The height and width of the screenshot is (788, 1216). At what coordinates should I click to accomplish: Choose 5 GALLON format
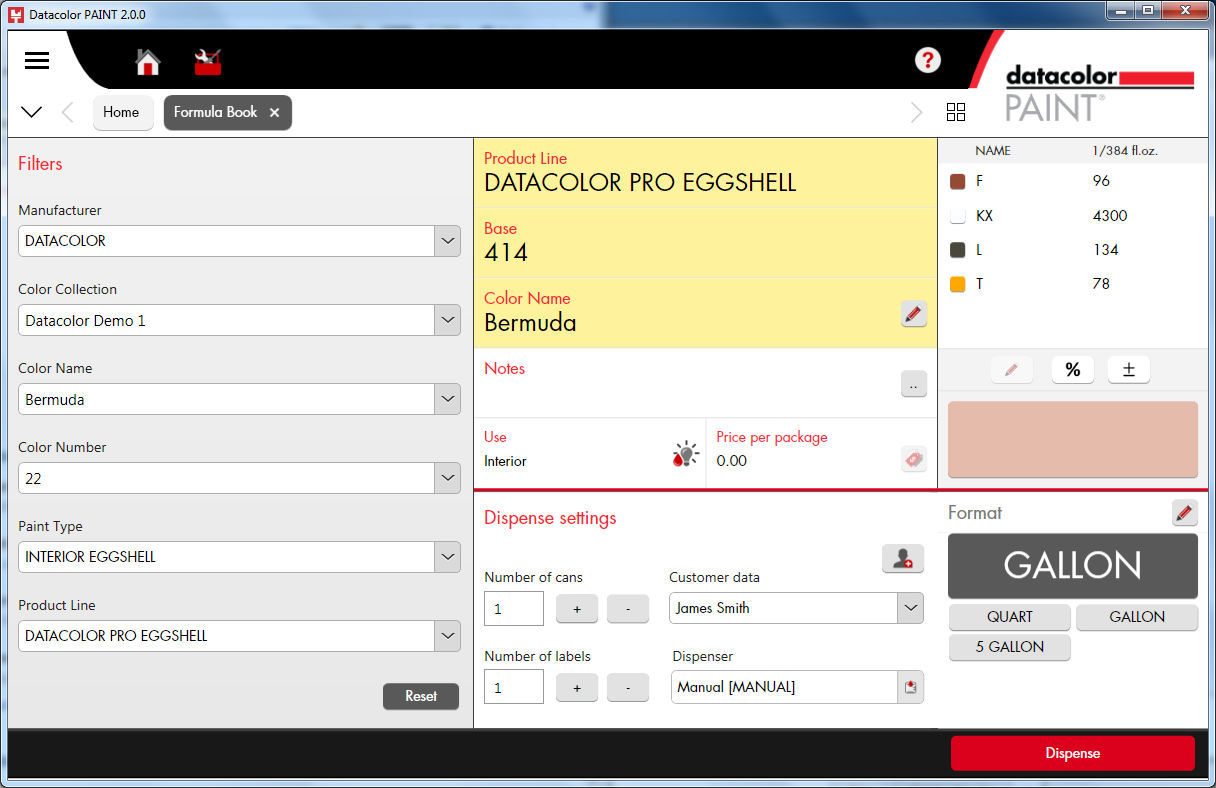1009,647
